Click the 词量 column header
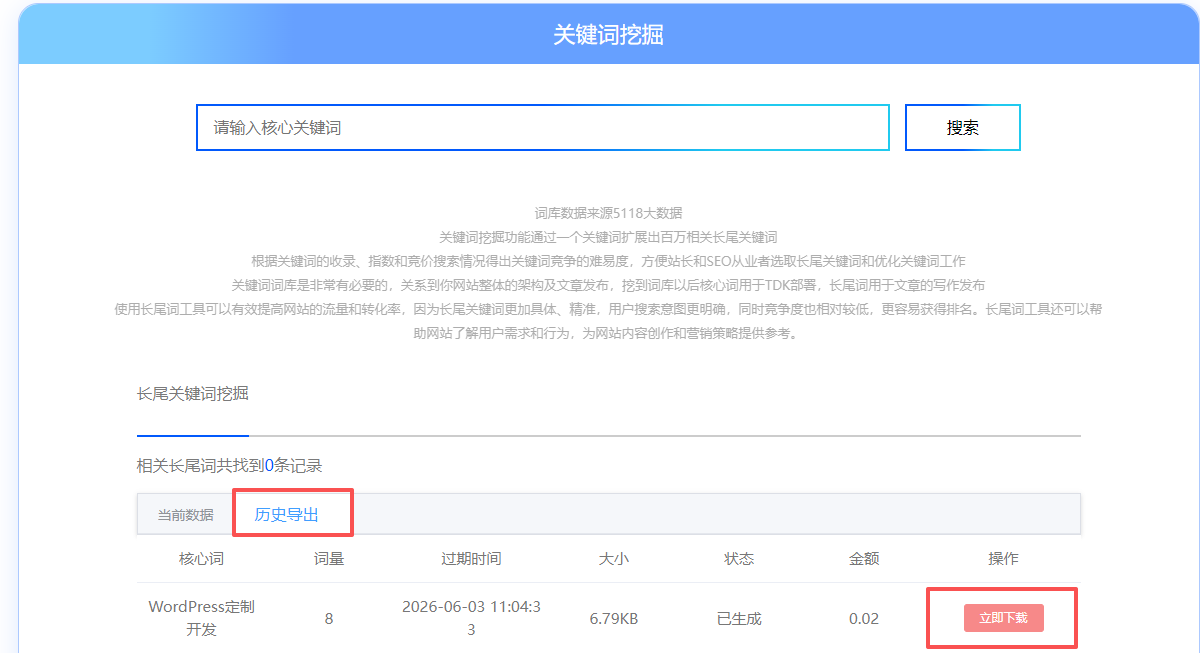 click(329, 559)
